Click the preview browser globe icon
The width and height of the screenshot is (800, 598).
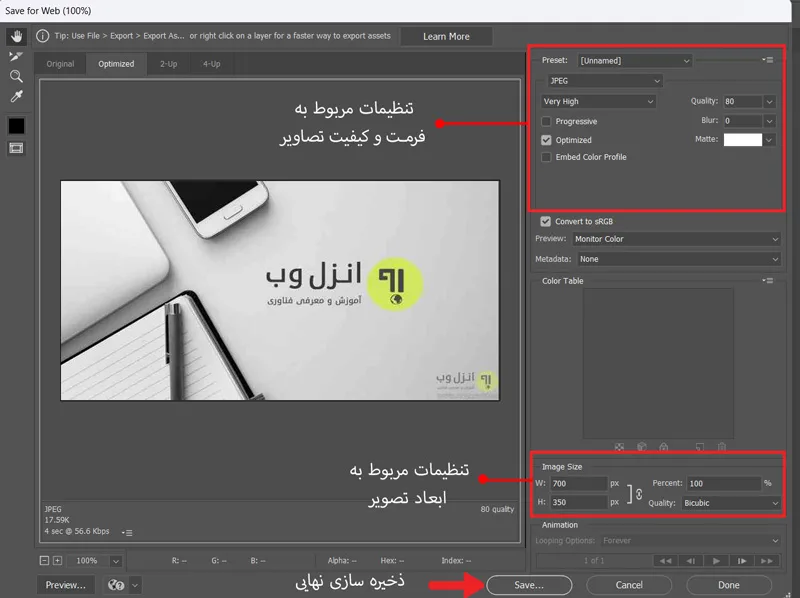click(116, 585)
